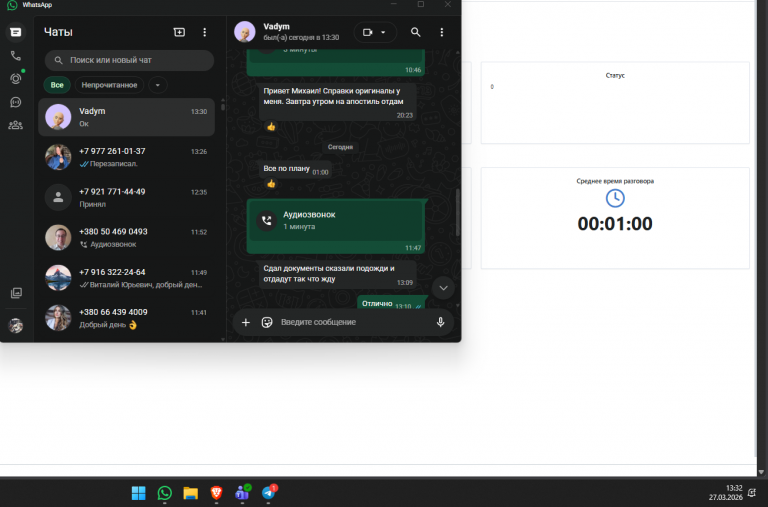Open the Status updates tab in sidebar
Screen dimensions: 768x507
(x=16, y=79)
